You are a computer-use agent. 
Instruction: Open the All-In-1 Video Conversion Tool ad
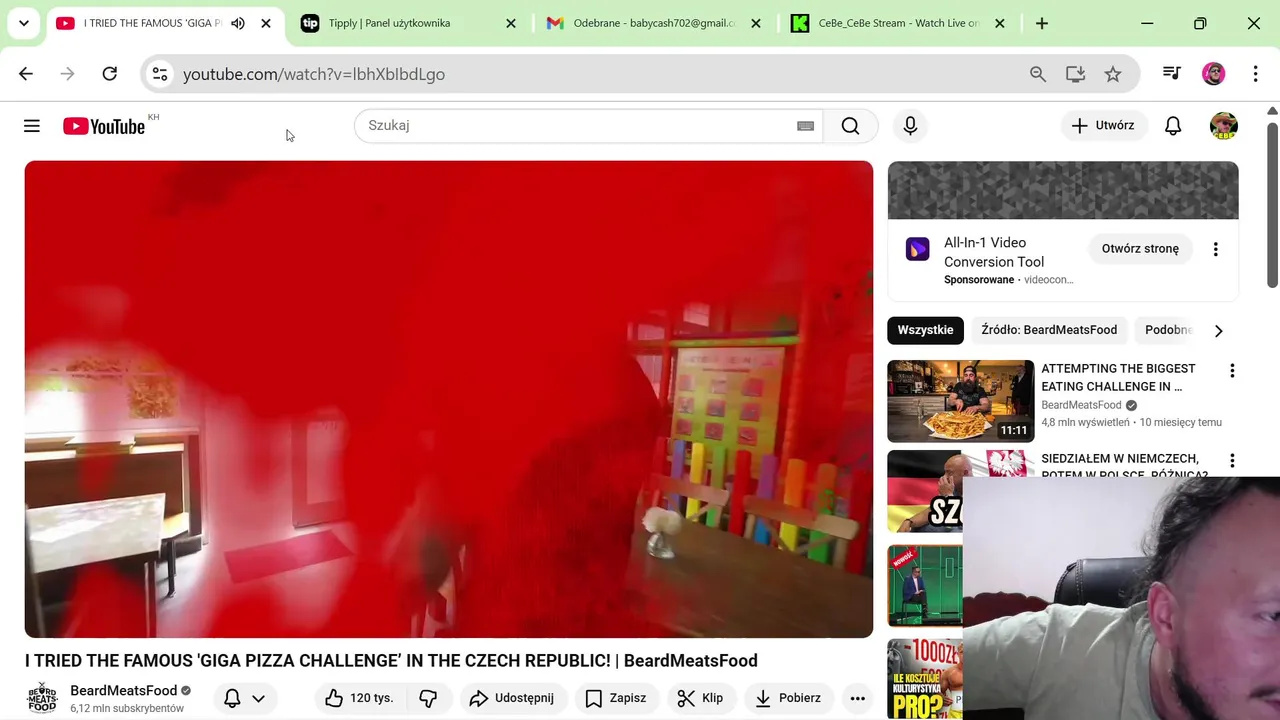pyautogui.click(x=994, y=252)
